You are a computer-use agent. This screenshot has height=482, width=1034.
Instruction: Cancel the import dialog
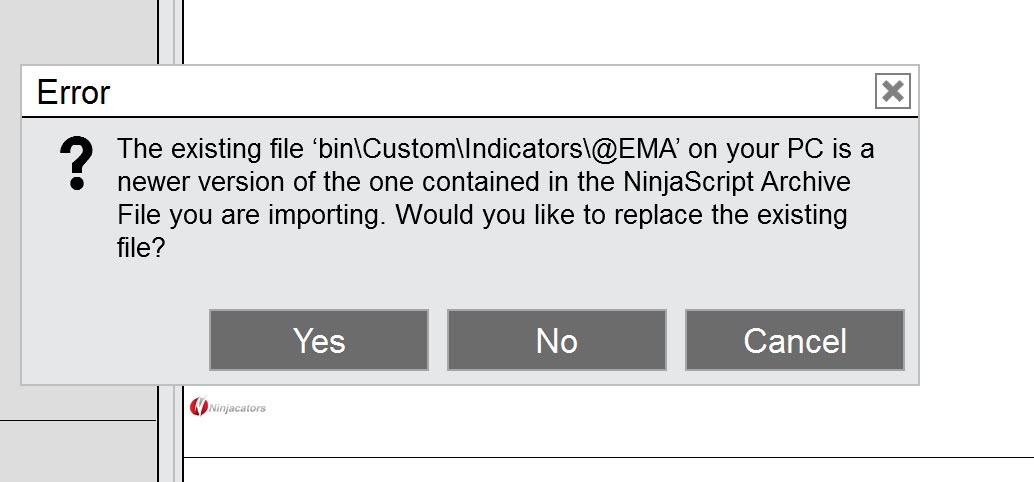pos(795,340)
